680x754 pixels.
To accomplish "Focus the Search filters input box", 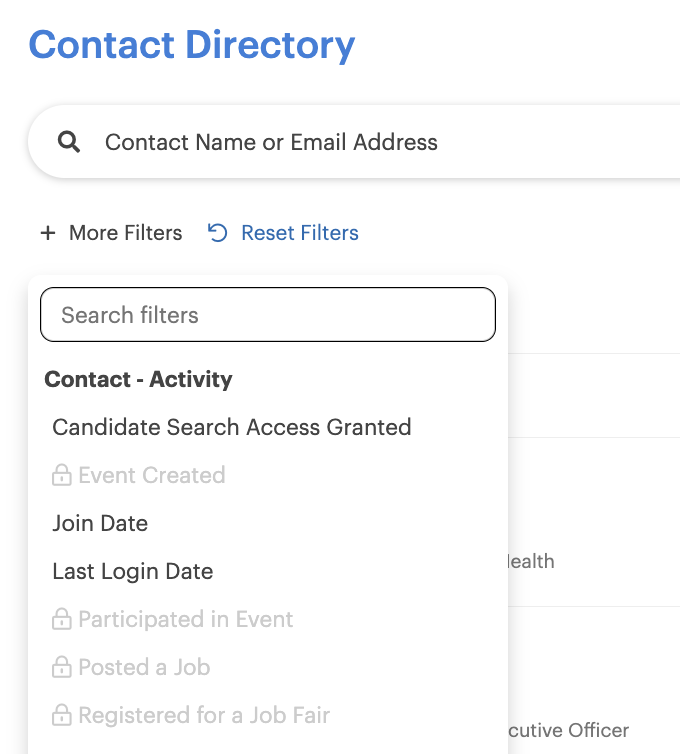I will coord(268,315).
